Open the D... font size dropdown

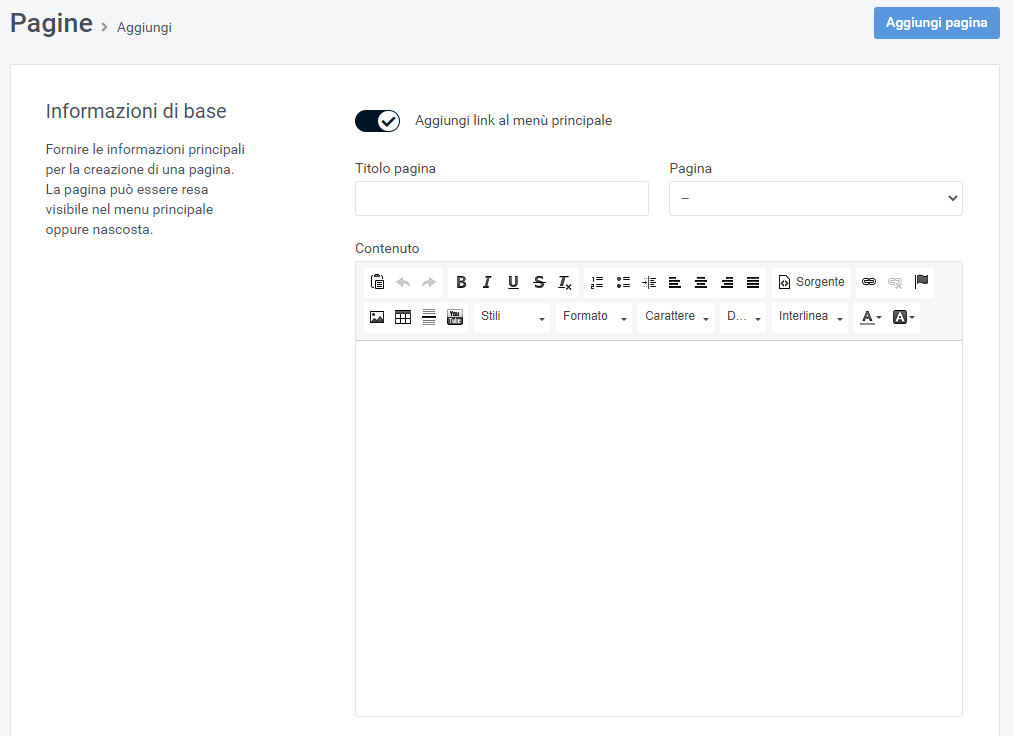[x=743, y=317]
